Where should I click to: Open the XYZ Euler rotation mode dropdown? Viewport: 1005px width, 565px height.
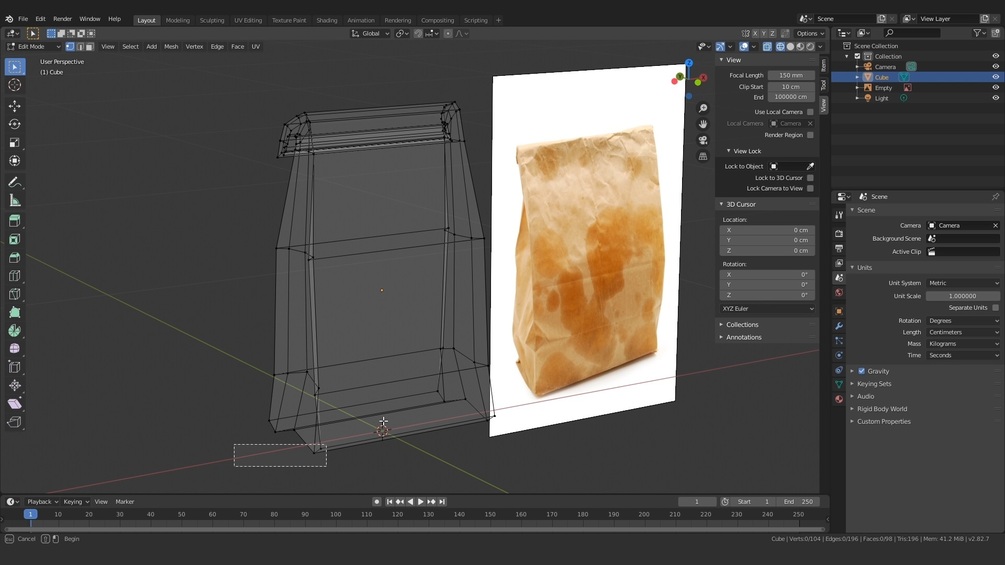tap(767, 309)
